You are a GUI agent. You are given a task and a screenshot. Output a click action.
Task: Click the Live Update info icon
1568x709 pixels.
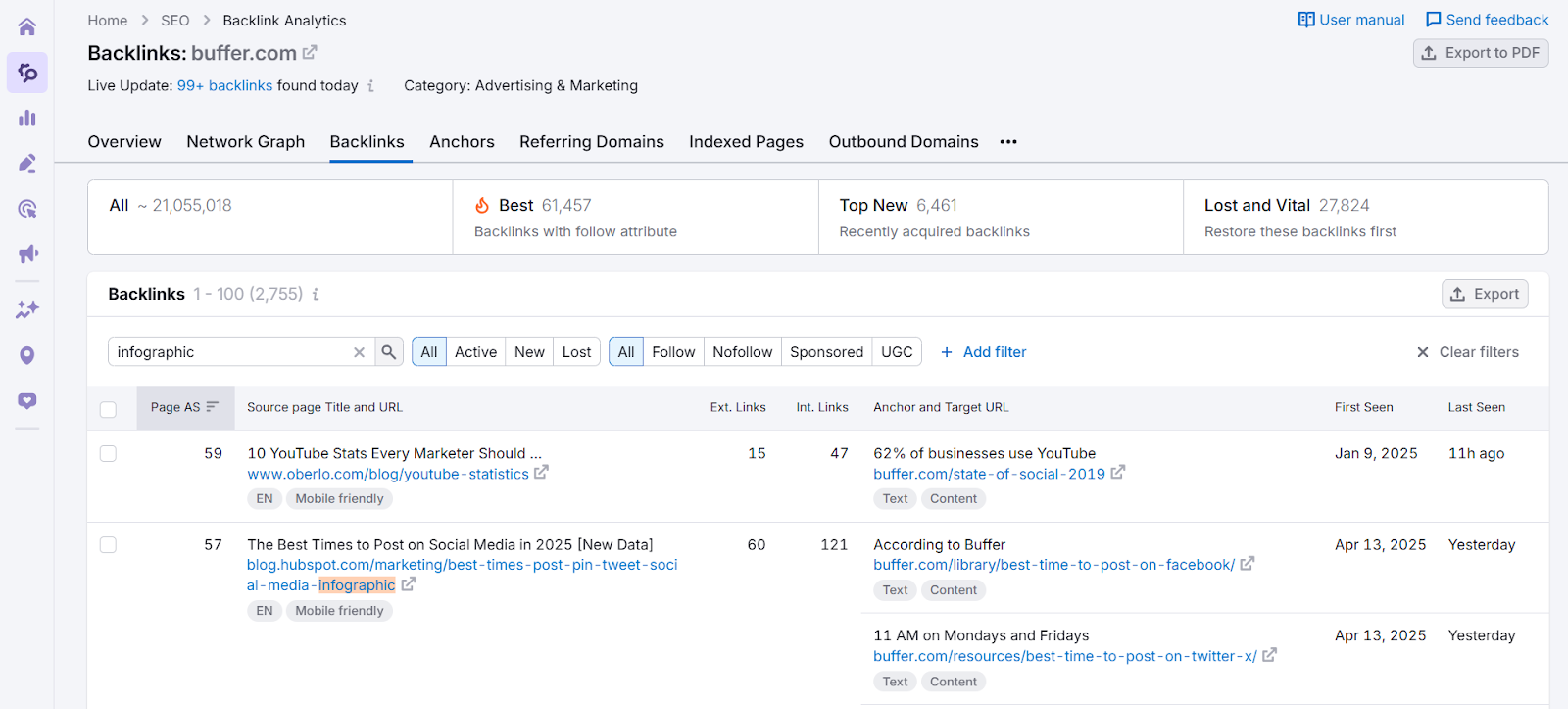(x=370, y=86)
